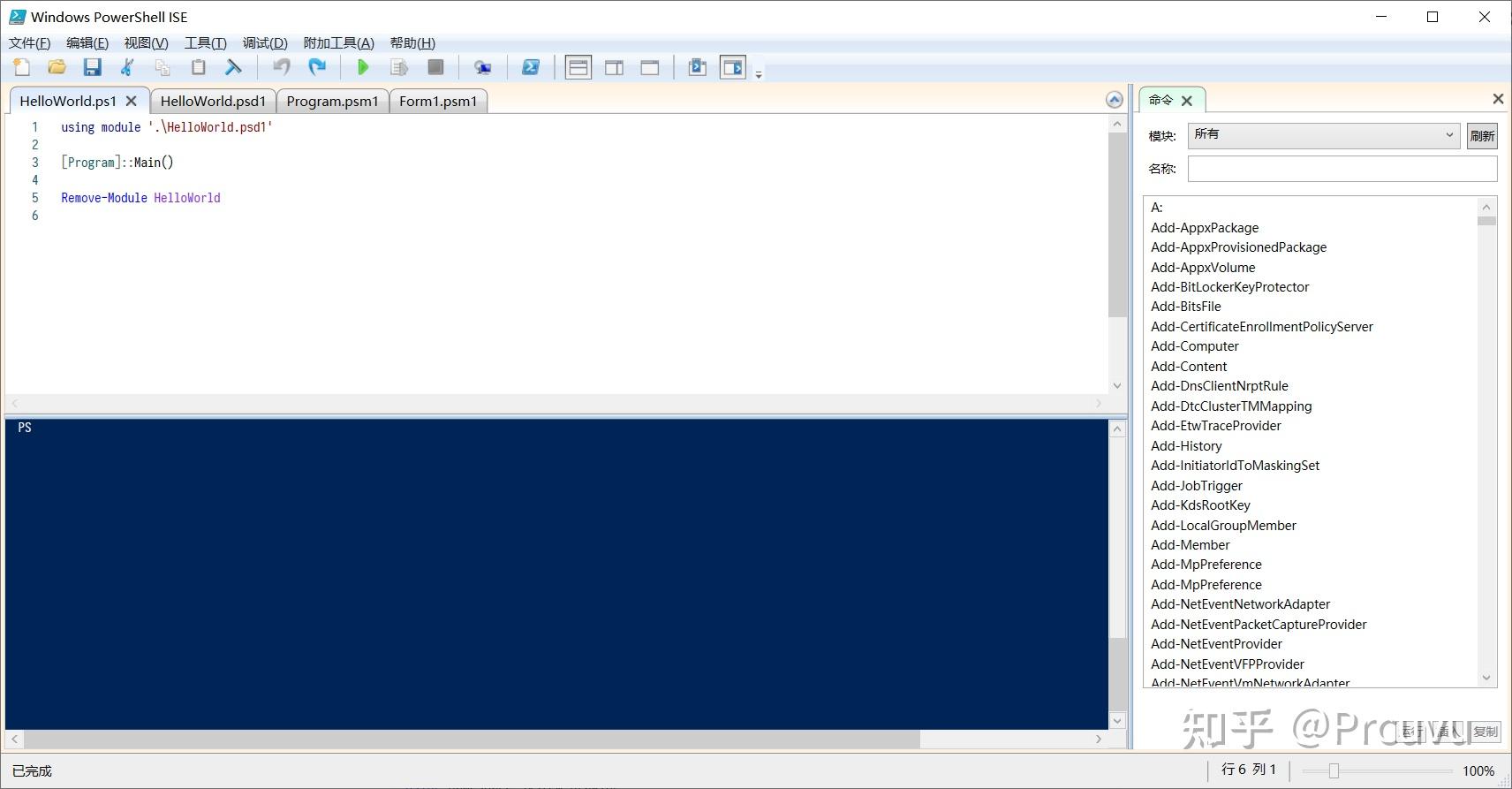This screenshot has height=789, width=1512.
Task: Collapse the script pane with the chevron button
Action: tap(1115, 100)
